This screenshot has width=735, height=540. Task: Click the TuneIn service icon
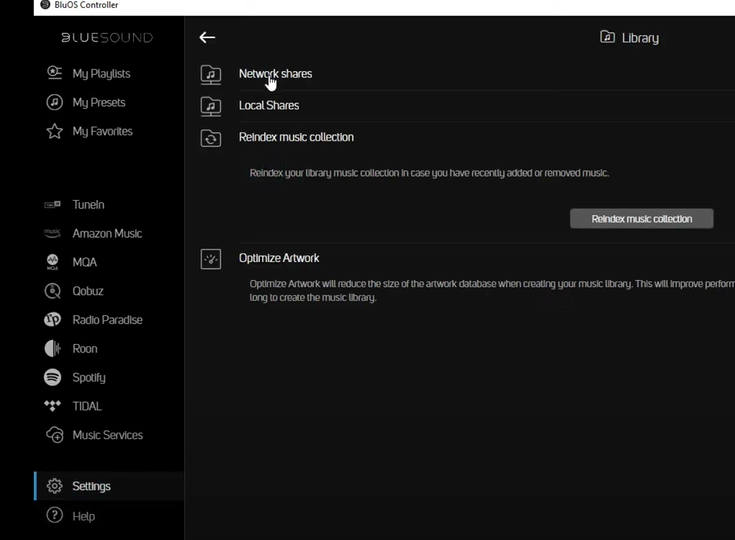pyautogui.click(x=52, y=204)
